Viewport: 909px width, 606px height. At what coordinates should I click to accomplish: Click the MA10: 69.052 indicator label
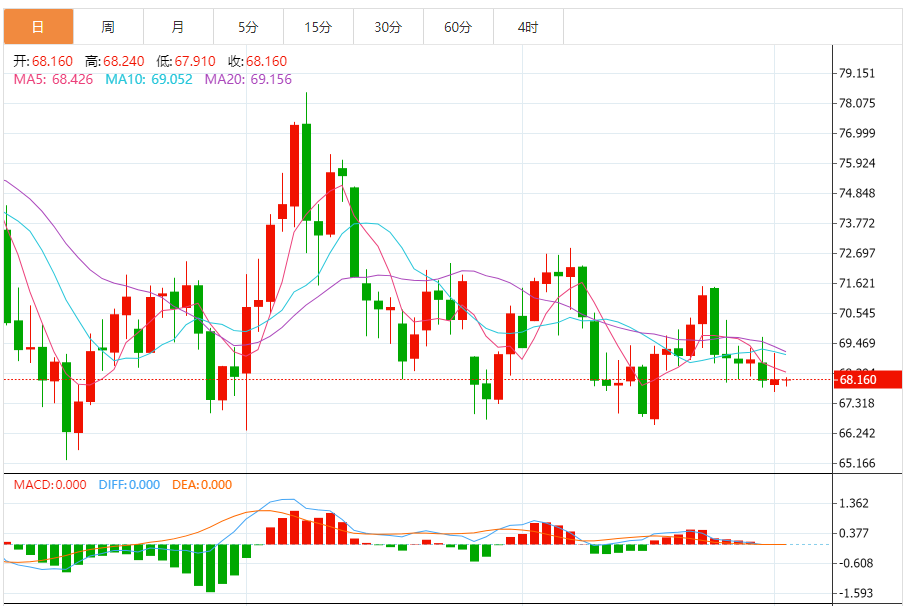pos(149,79)
